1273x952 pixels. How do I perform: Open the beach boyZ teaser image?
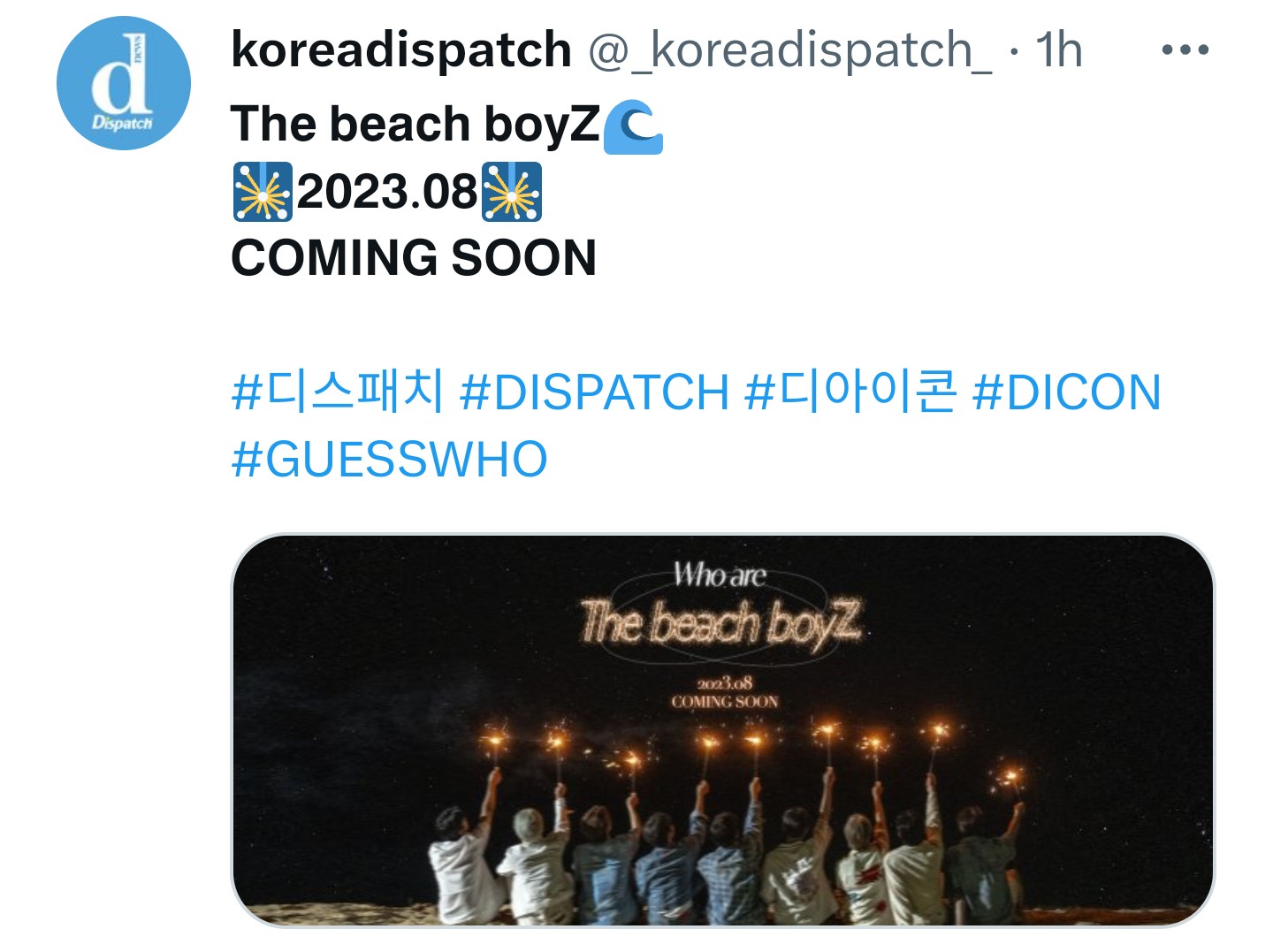[x=723, y=730]
